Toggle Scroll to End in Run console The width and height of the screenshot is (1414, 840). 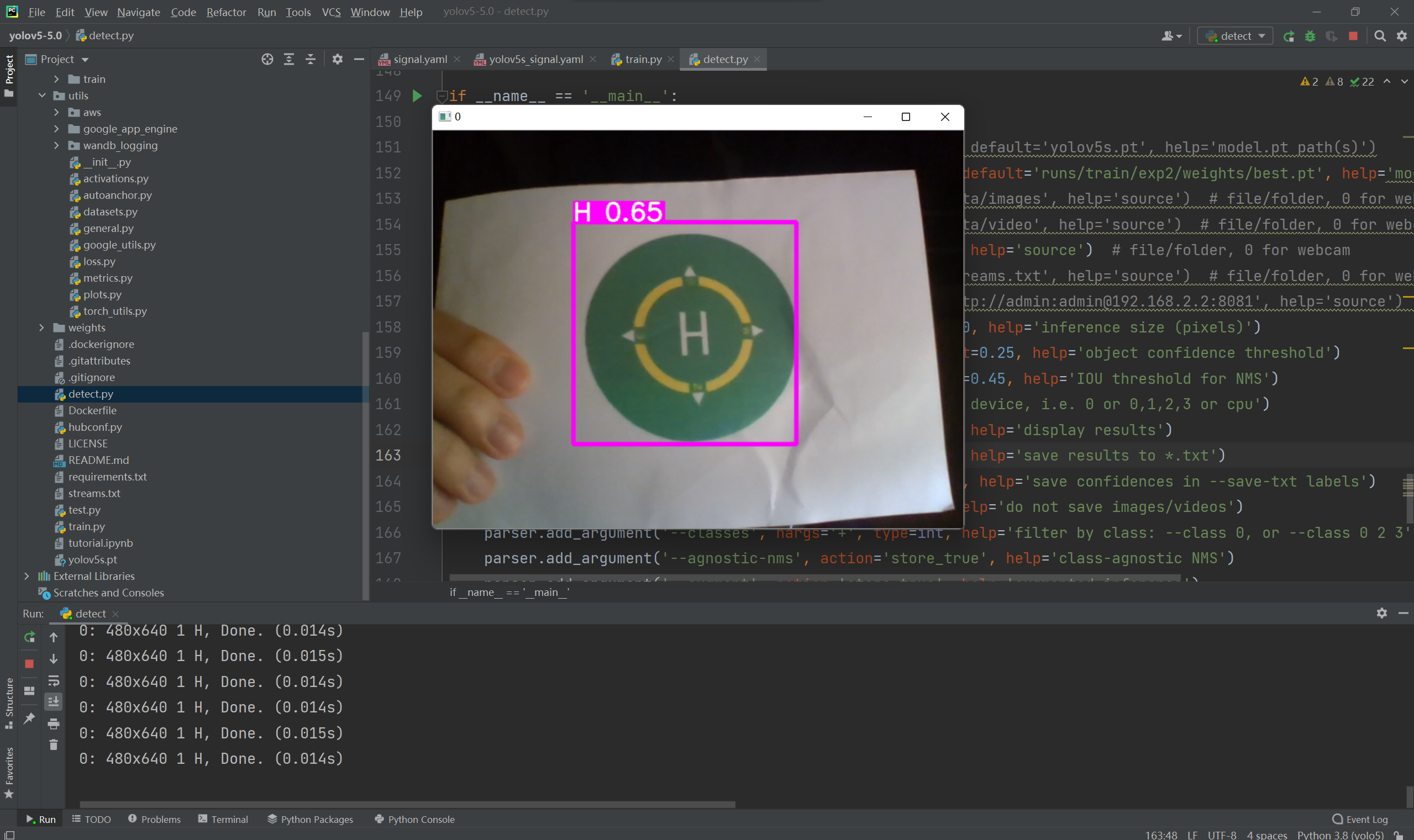tap(54, 702)
